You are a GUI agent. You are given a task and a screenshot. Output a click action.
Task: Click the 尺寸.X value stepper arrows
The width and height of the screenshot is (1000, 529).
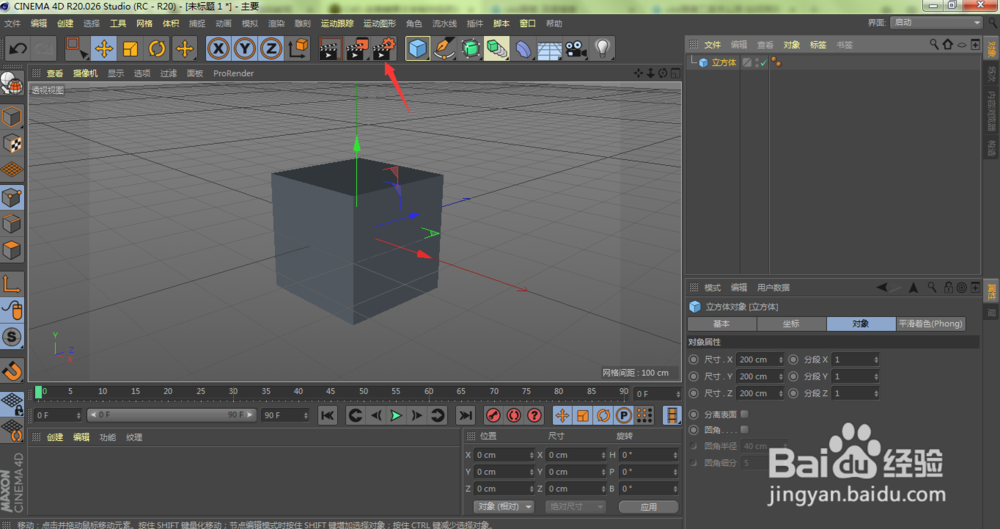coord(781,359)
